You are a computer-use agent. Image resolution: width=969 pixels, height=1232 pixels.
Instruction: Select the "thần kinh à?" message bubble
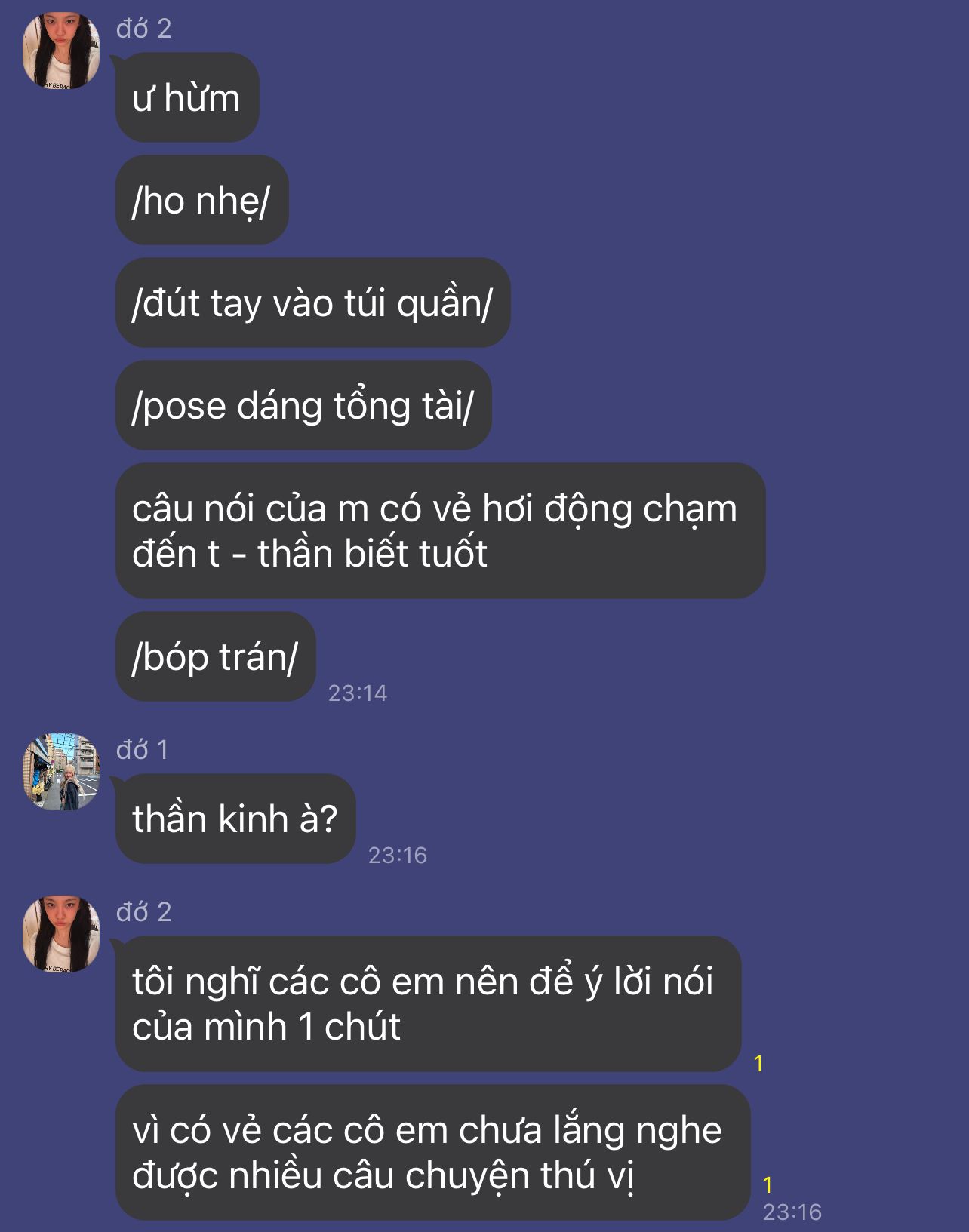(235, 819)
